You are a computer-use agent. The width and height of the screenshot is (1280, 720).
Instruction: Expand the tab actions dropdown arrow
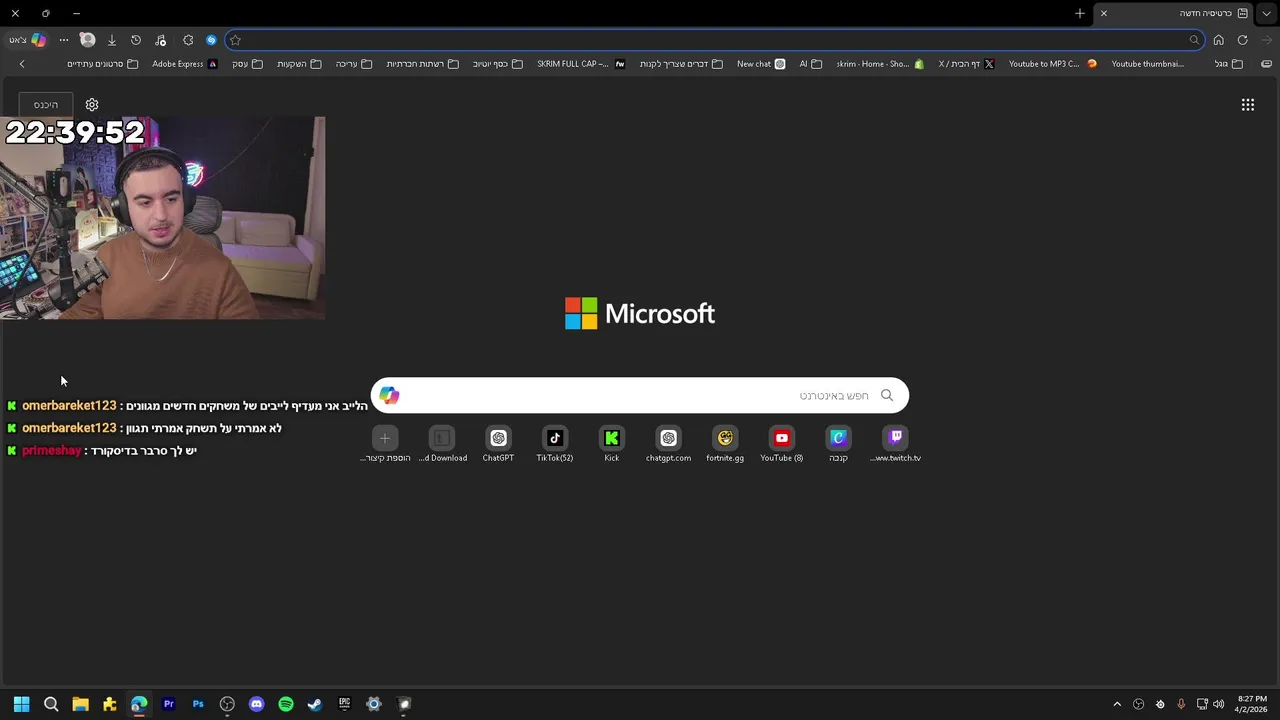tap(1267, 13)
